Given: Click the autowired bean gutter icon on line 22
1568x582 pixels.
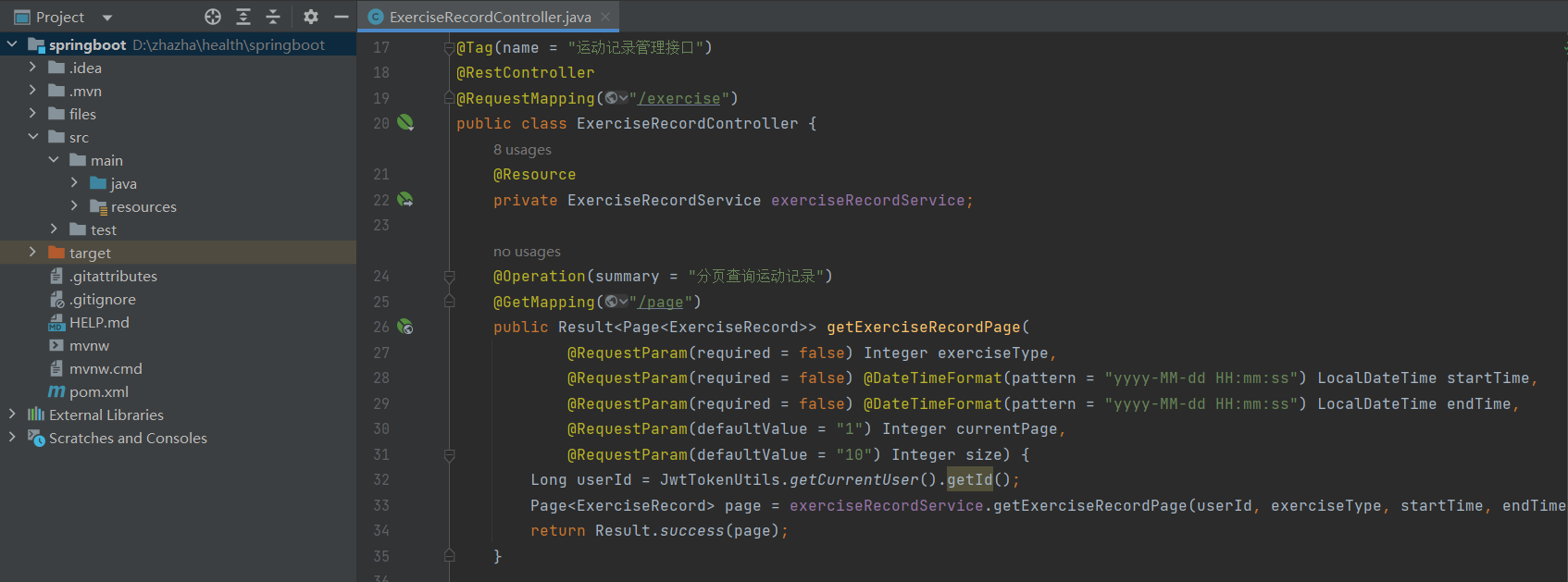Looking at the screenshot, I should (405, 200).
